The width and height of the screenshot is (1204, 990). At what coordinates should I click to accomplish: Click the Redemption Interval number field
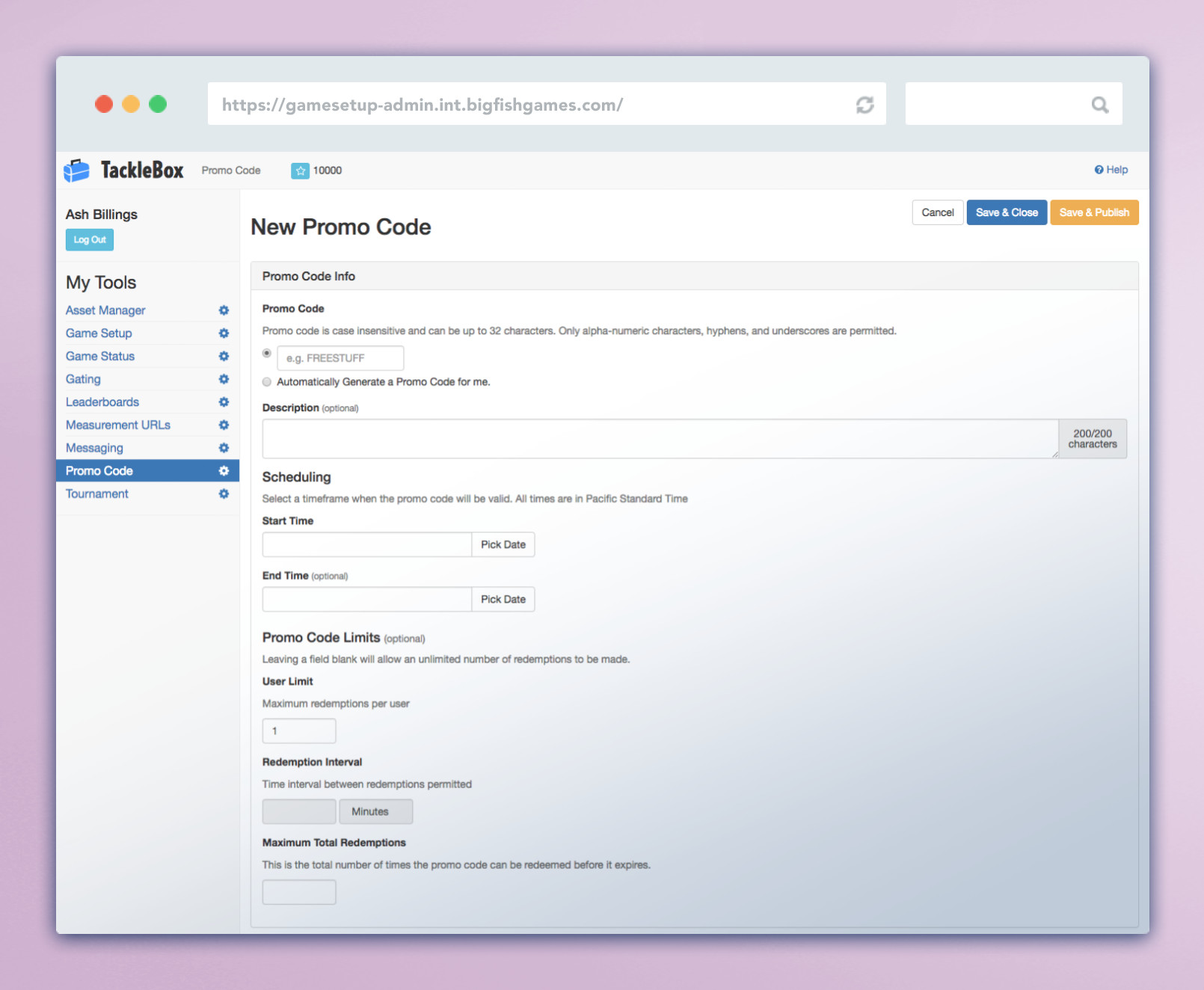tap(299, 811)
